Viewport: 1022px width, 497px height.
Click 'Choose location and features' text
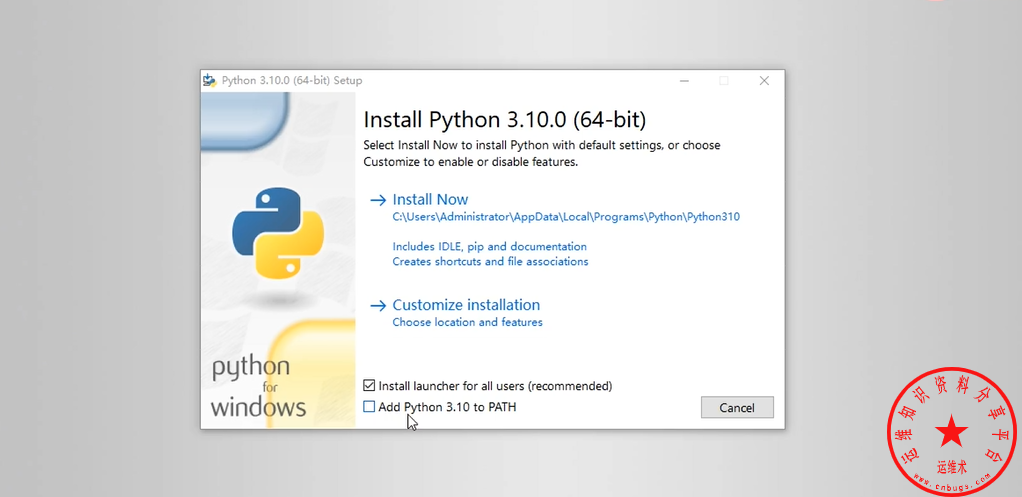[x=467, y=322]
